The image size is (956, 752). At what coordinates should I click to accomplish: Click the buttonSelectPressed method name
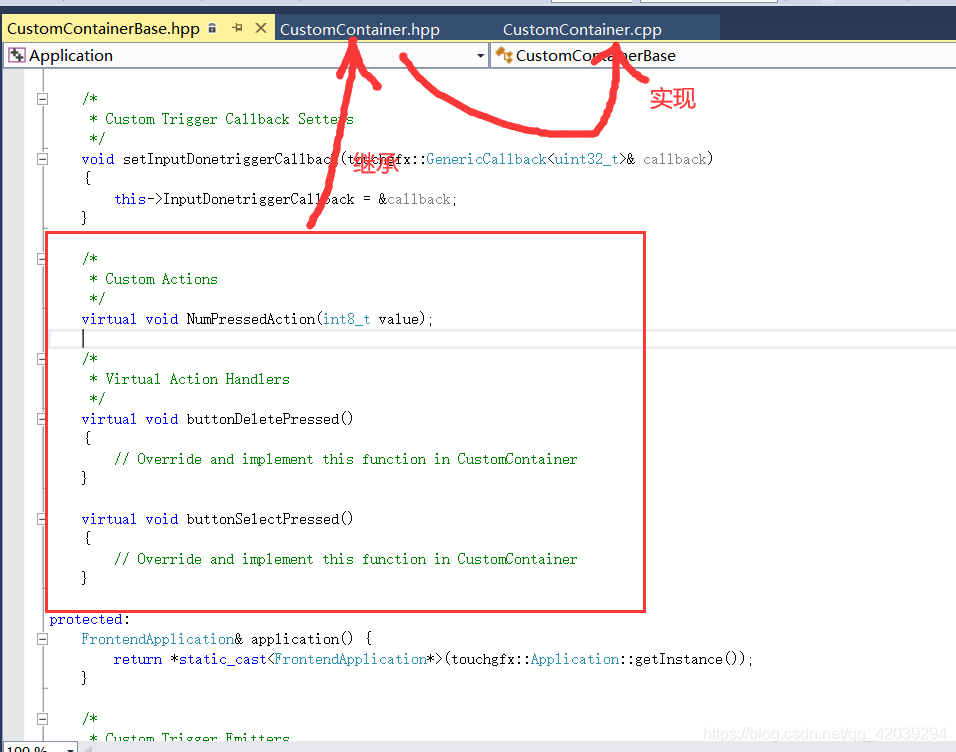(263, 519)
